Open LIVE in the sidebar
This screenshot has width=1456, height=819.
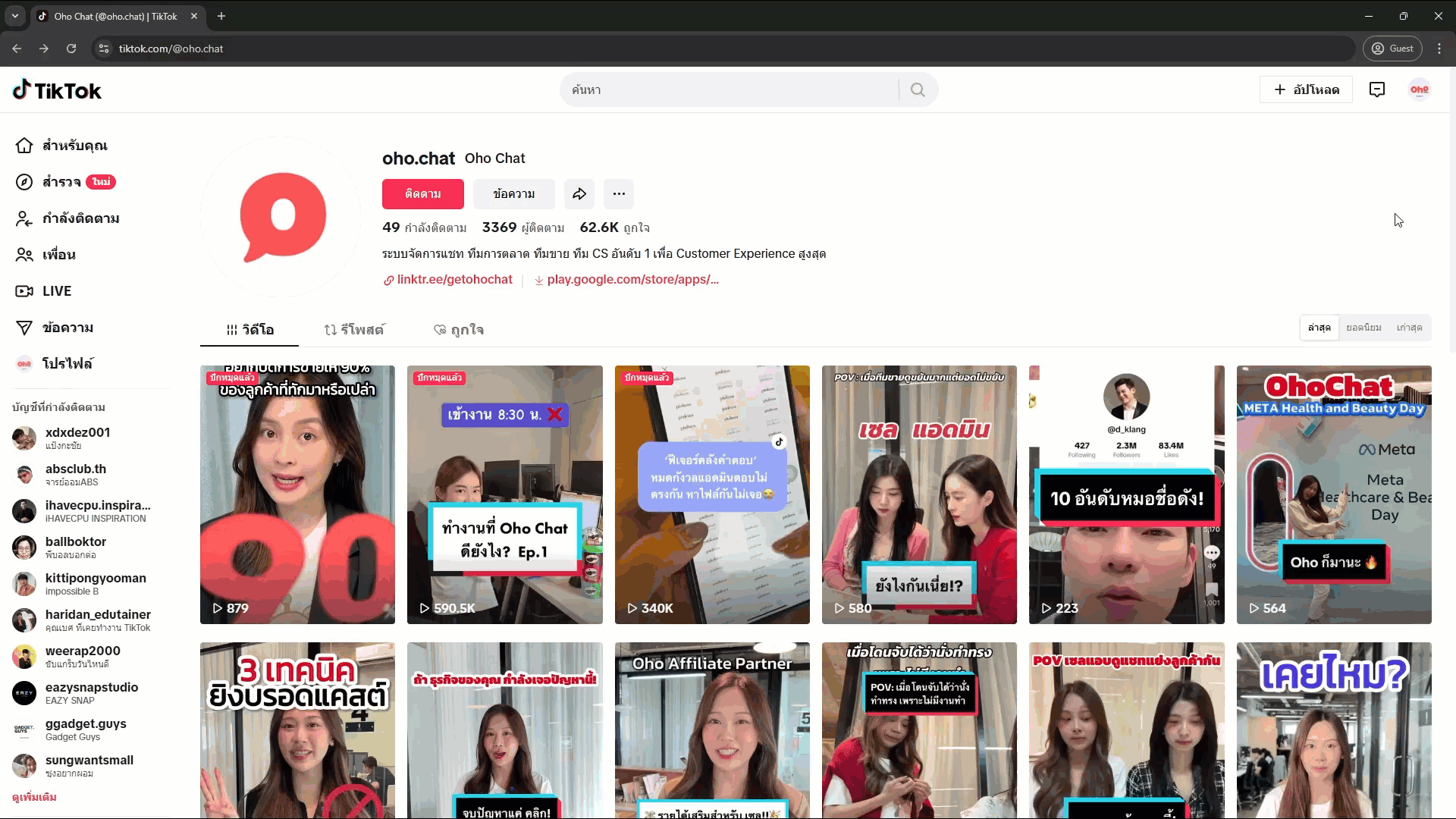pos(43,290)
